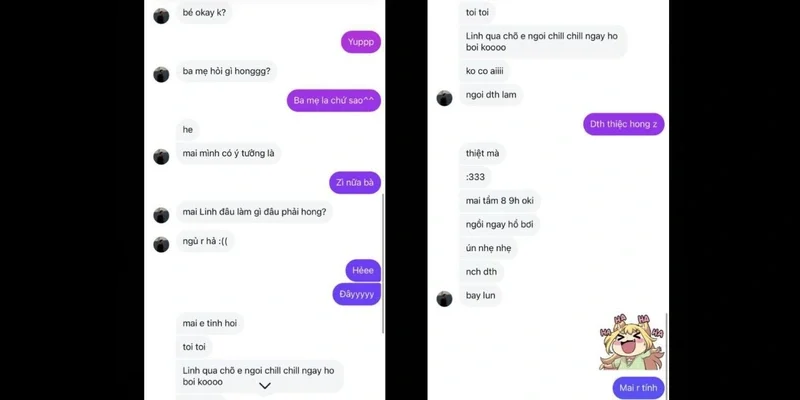
Task: Click the avatar beside "mai mình có ý tưởng là"
Action: [161, 157]
